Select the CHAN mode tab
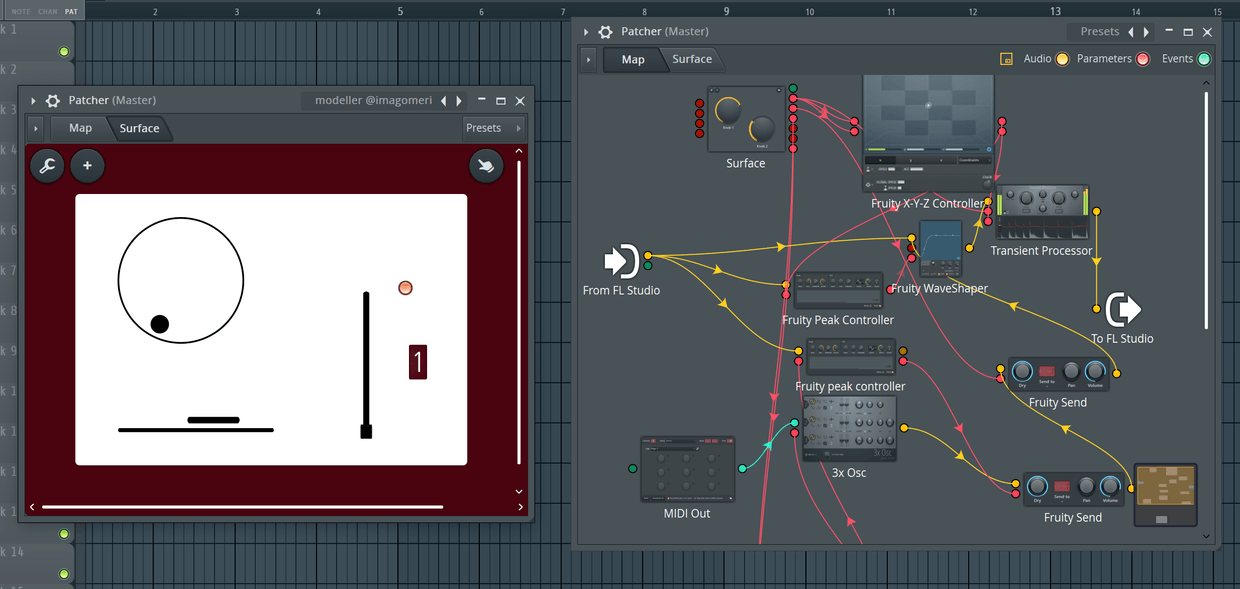The height and width of the screenshot is (589, 1240). pyautogui.click(x=47, y=11)
